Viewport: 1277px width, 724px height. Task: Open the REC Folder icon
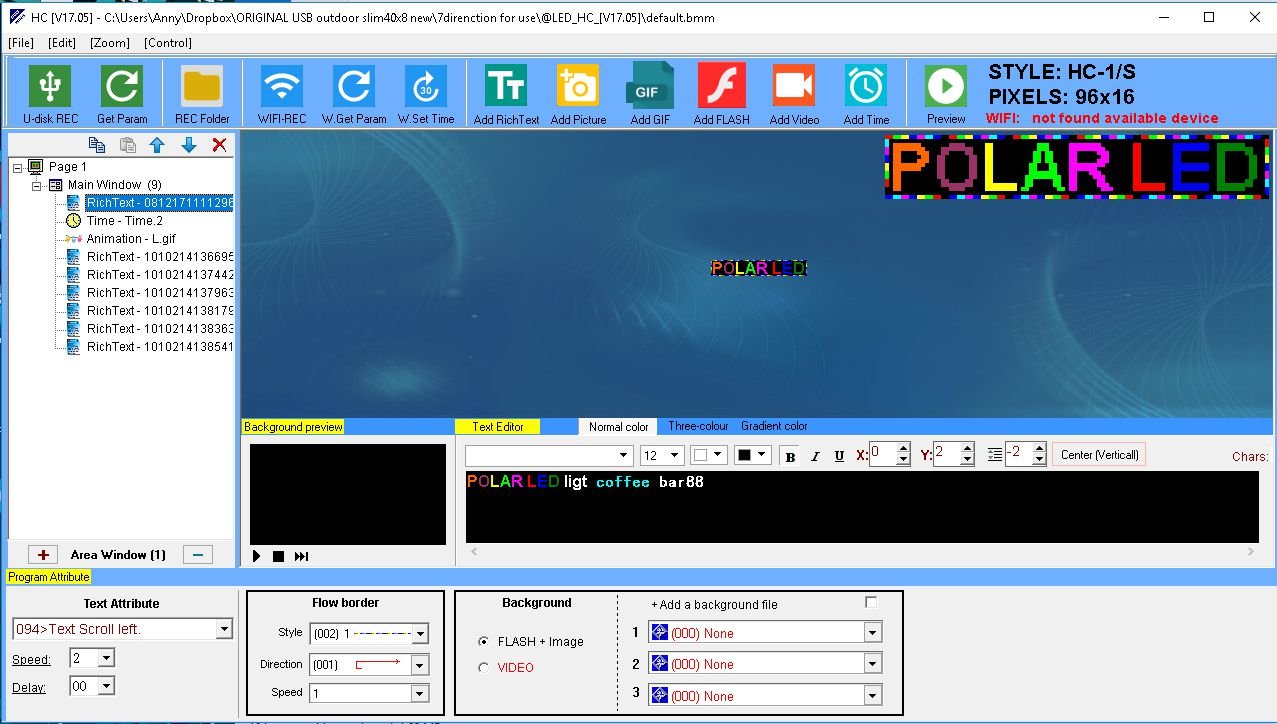[x=202, y=88]
